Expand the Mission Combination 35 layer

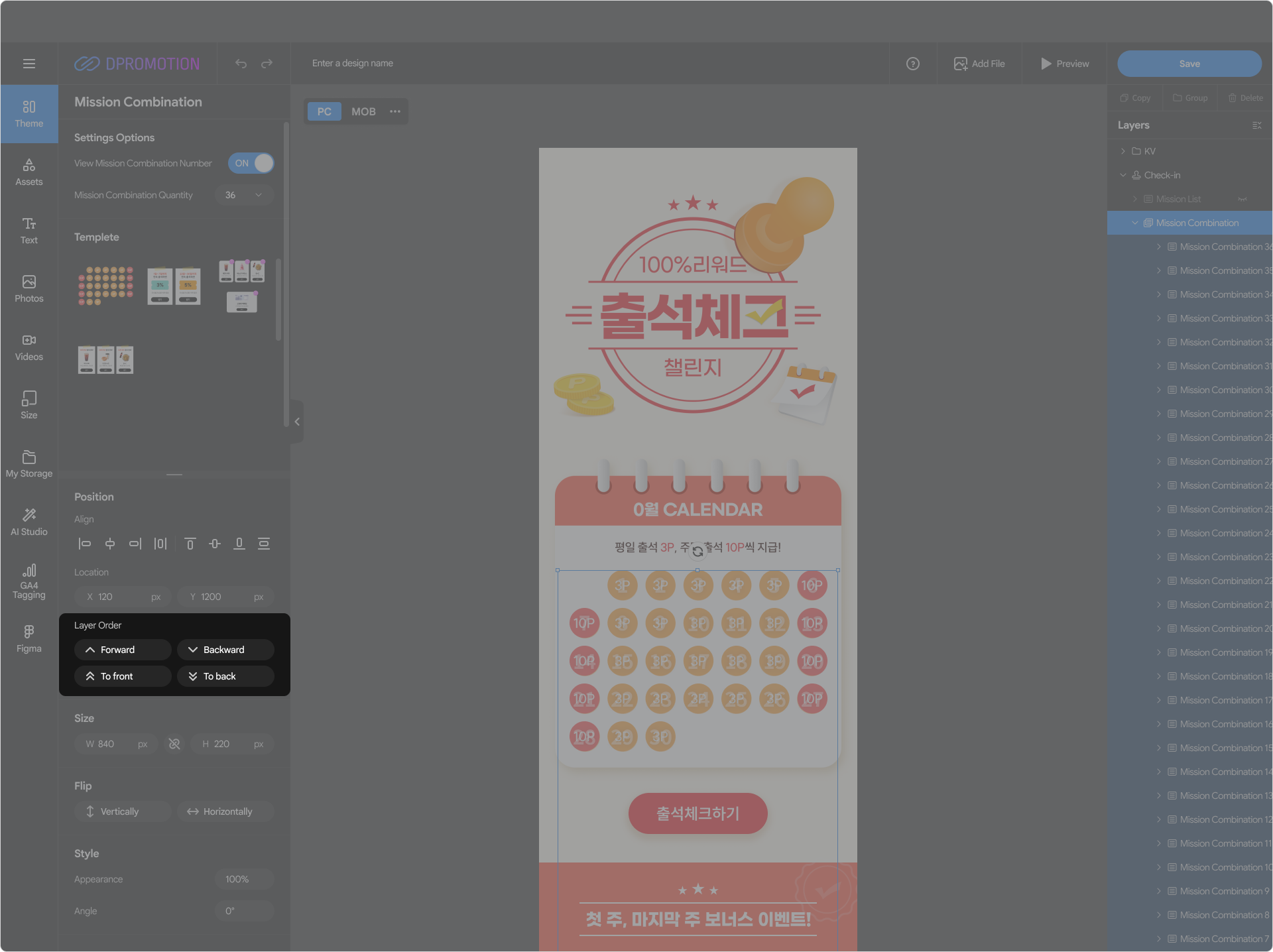[x=1159, y=270]
